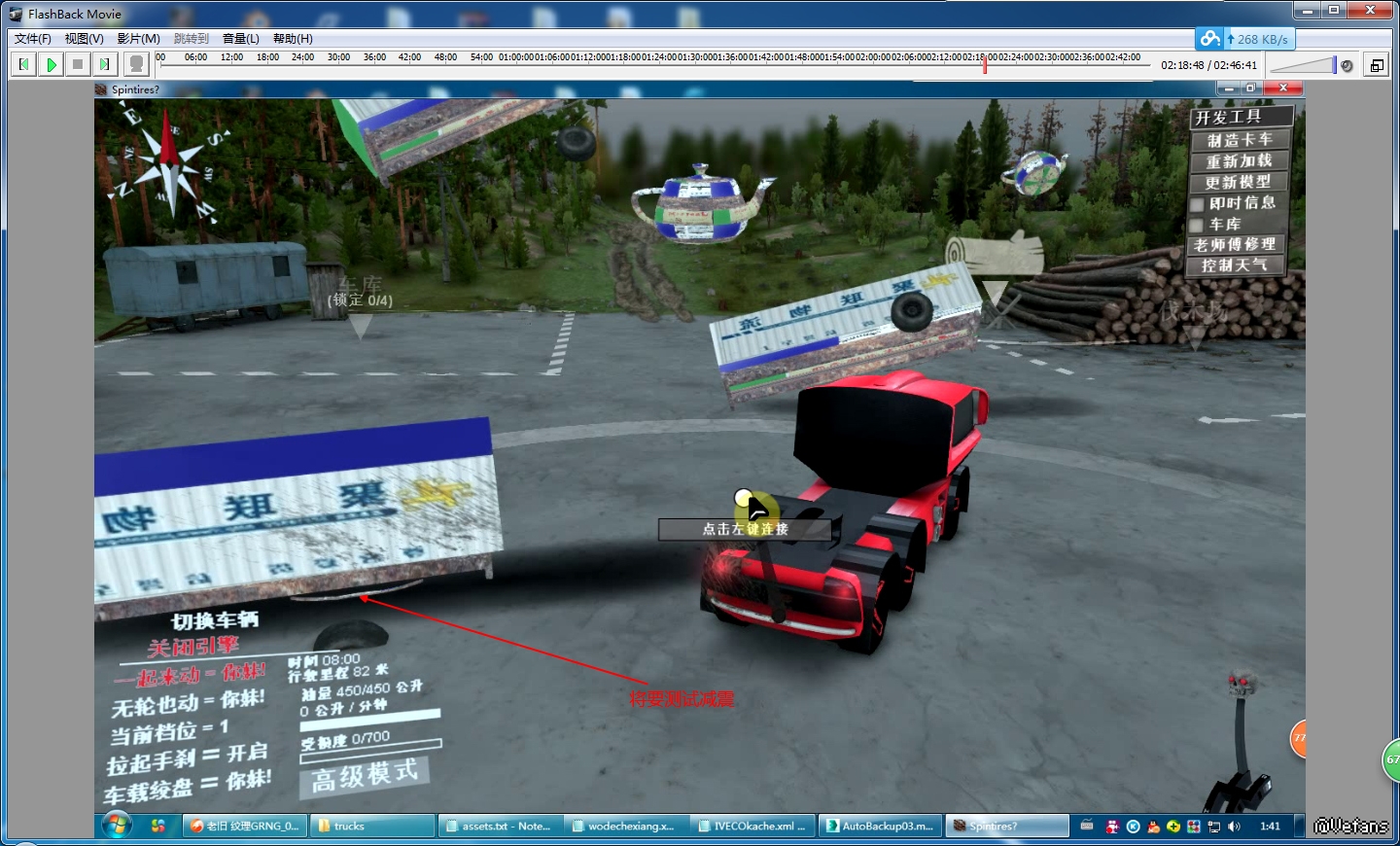The width and height of the screenshot is (1400, 846).
Task: Click the red playhead on timeline
Action: tap(985, 64)
